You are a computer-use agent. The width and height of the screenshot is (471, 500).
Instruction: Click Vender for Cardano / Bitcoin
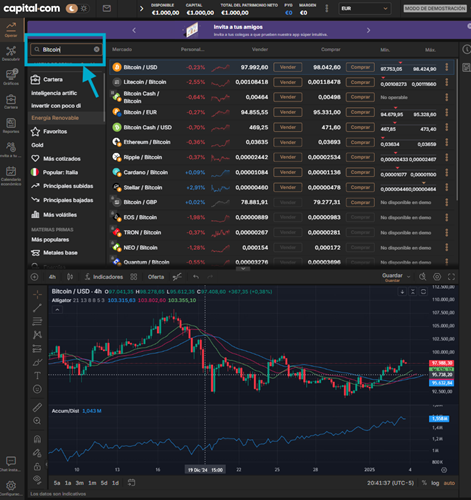point(288,172)
